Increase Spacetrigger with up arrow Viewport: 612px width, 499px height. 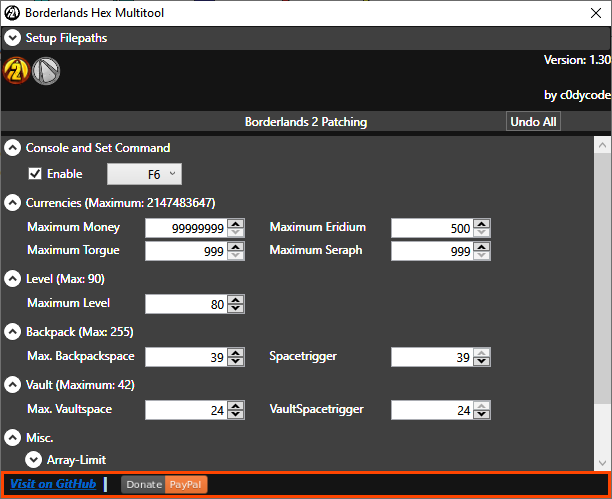click(482, 353)
